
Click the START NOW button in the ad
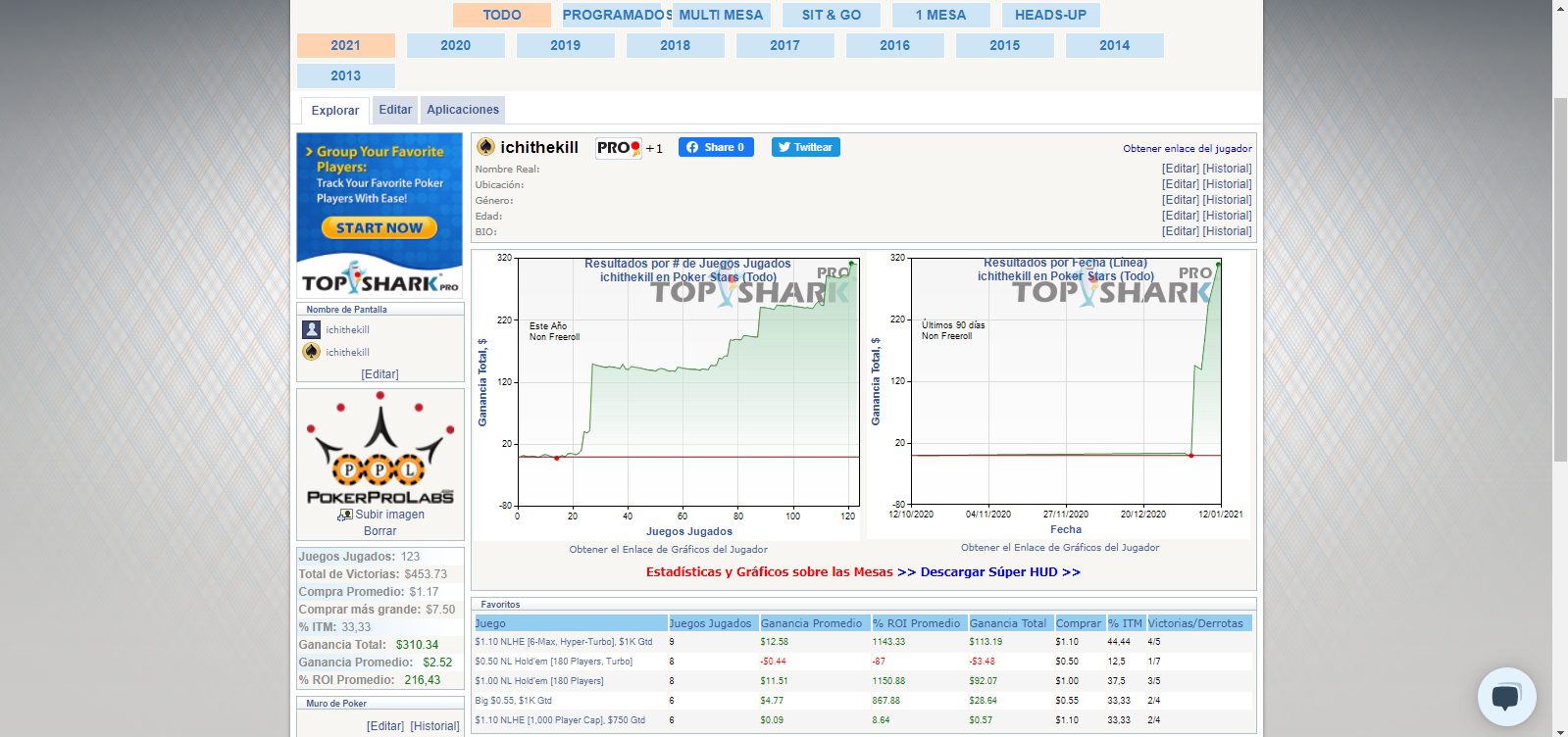(379, 228)
